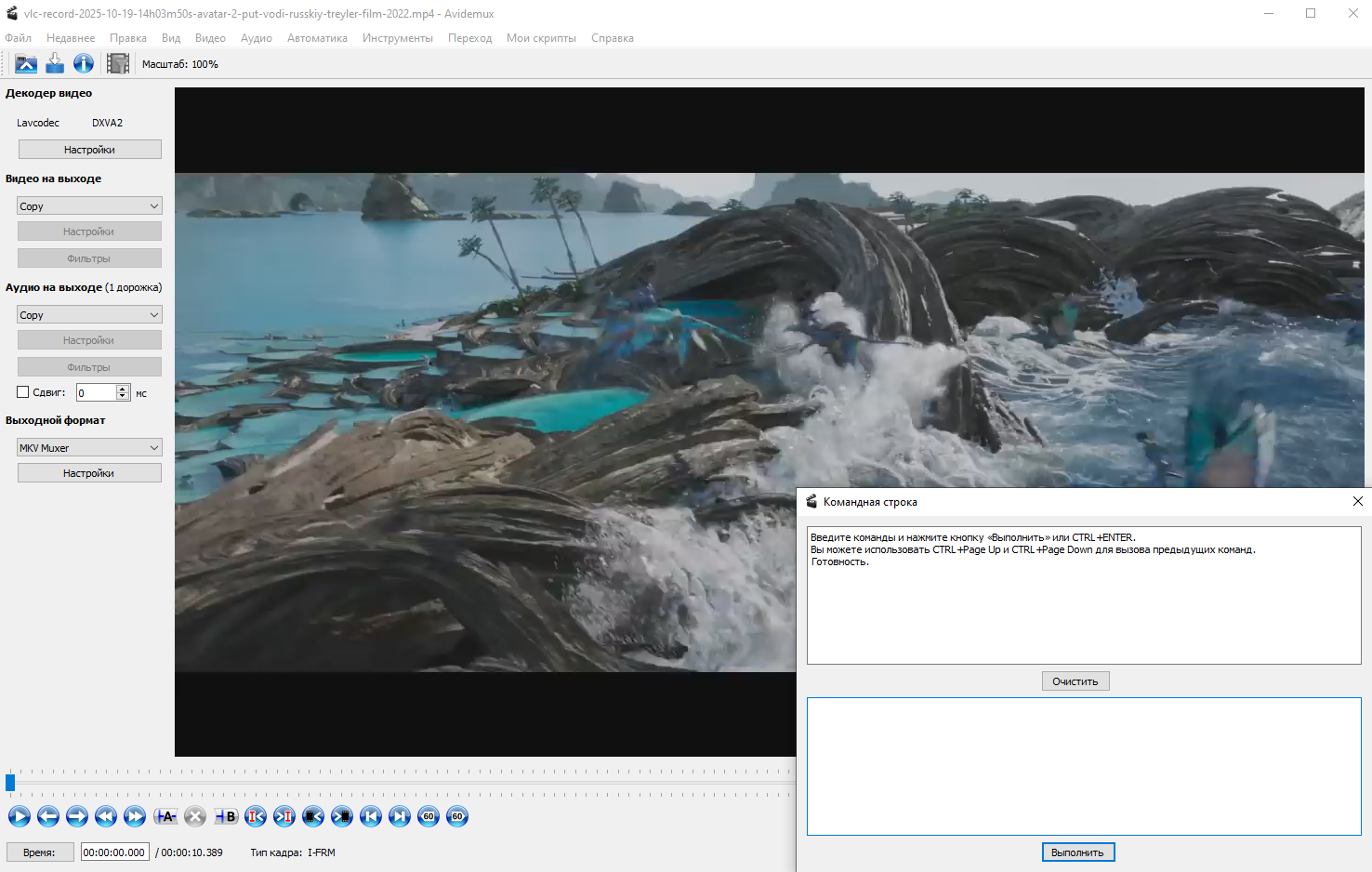Click the current time input field

click(x=114, y=852)
